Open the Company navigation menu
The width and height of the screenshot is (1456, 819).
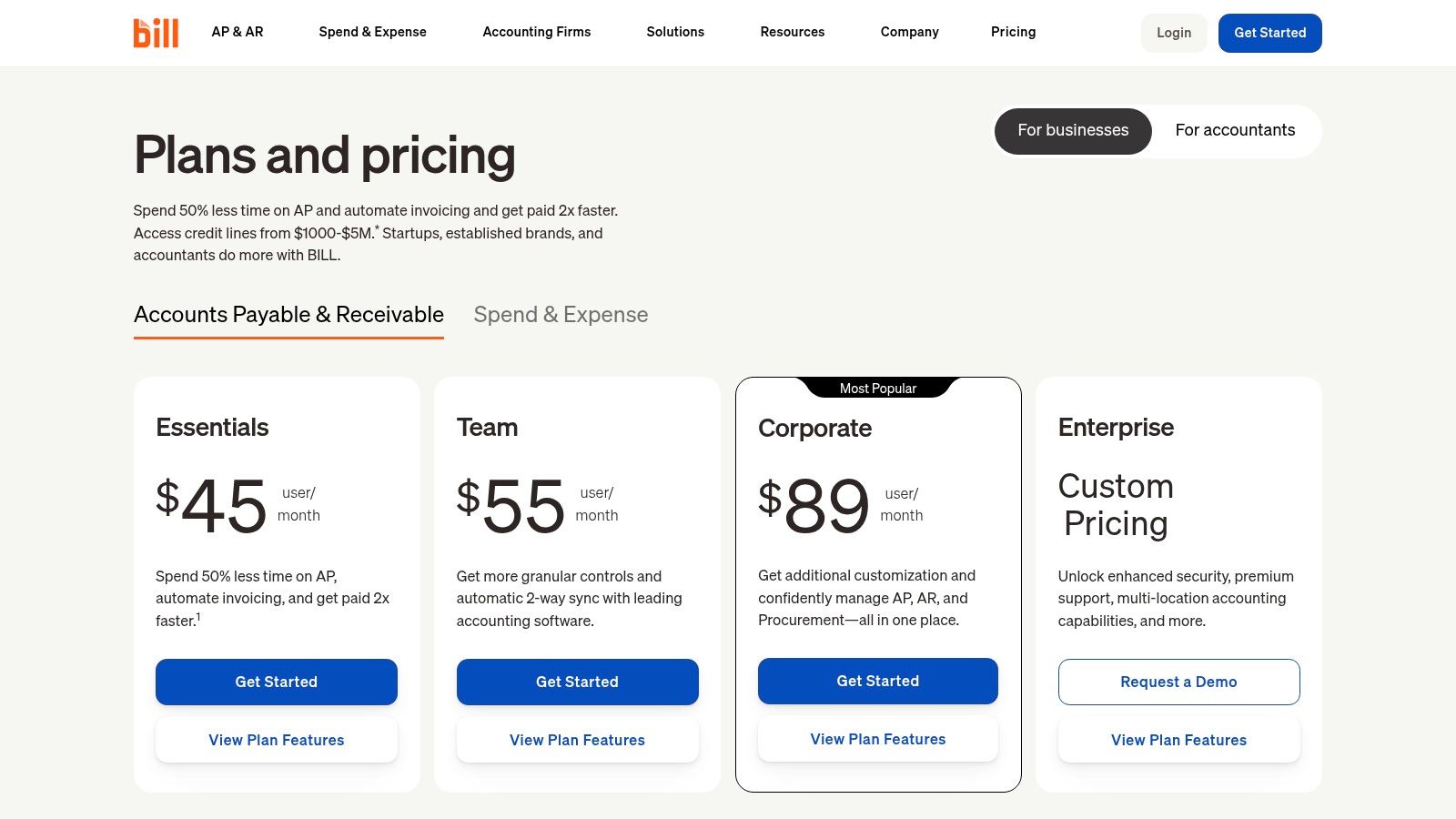pyautogui.click(x=909, y=32)
